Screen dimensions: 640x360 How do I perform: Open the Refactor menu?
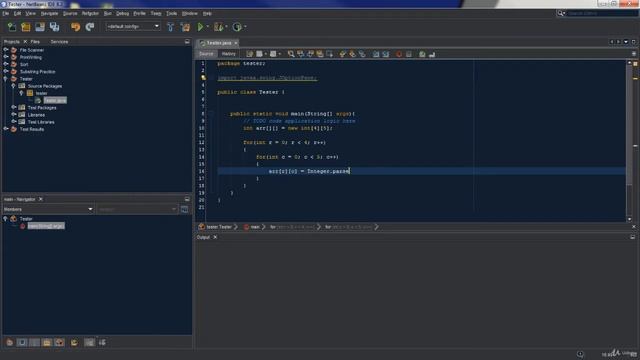click(x=90, y=13)
